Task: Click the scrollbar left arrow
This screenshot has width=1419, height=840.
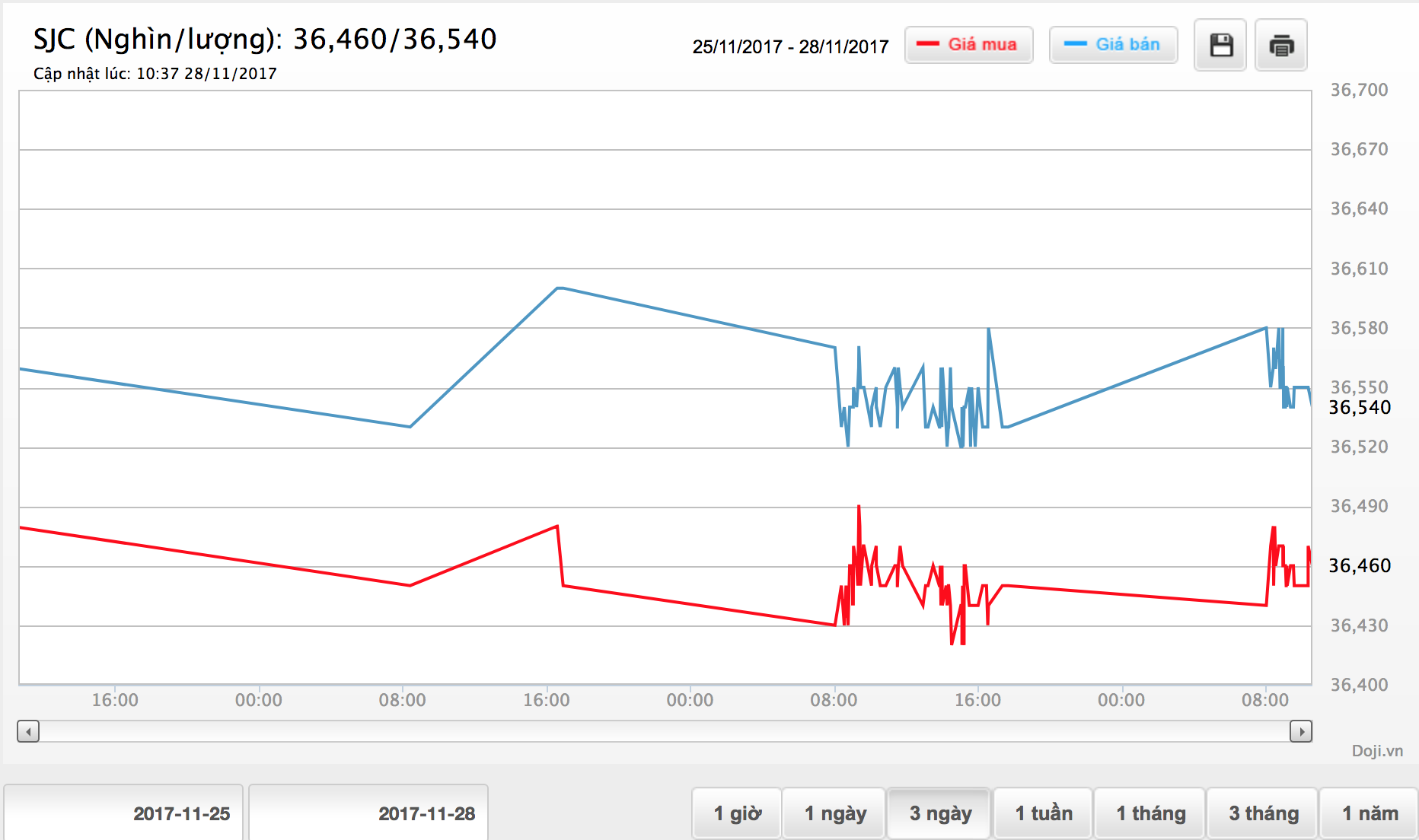Action: pos(28,732)
